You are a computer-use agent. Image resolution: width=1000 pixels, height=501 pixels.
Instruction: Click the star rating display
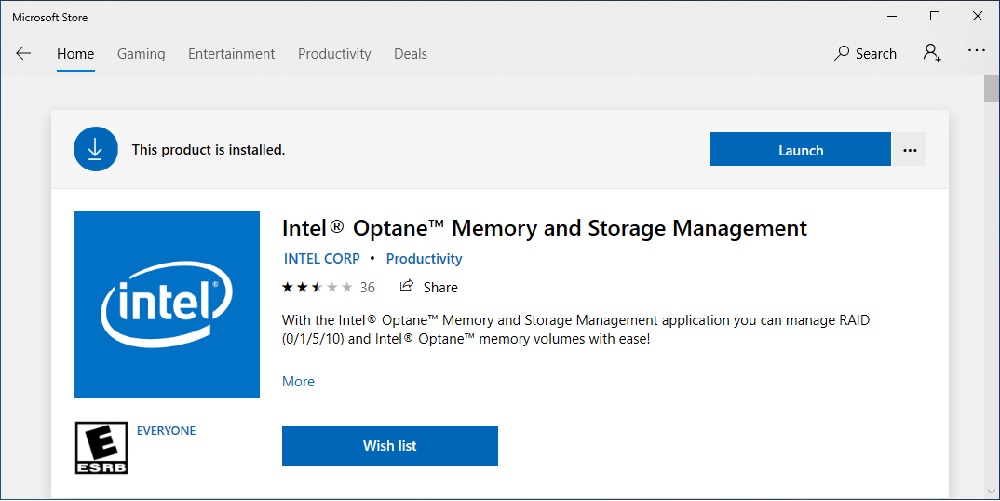coord(317,287)
